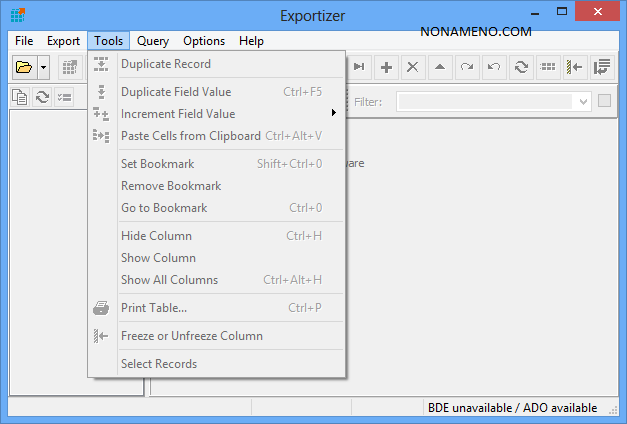
Task: Click the checklist icon in left panel
Action: click(x=64, y=97)
